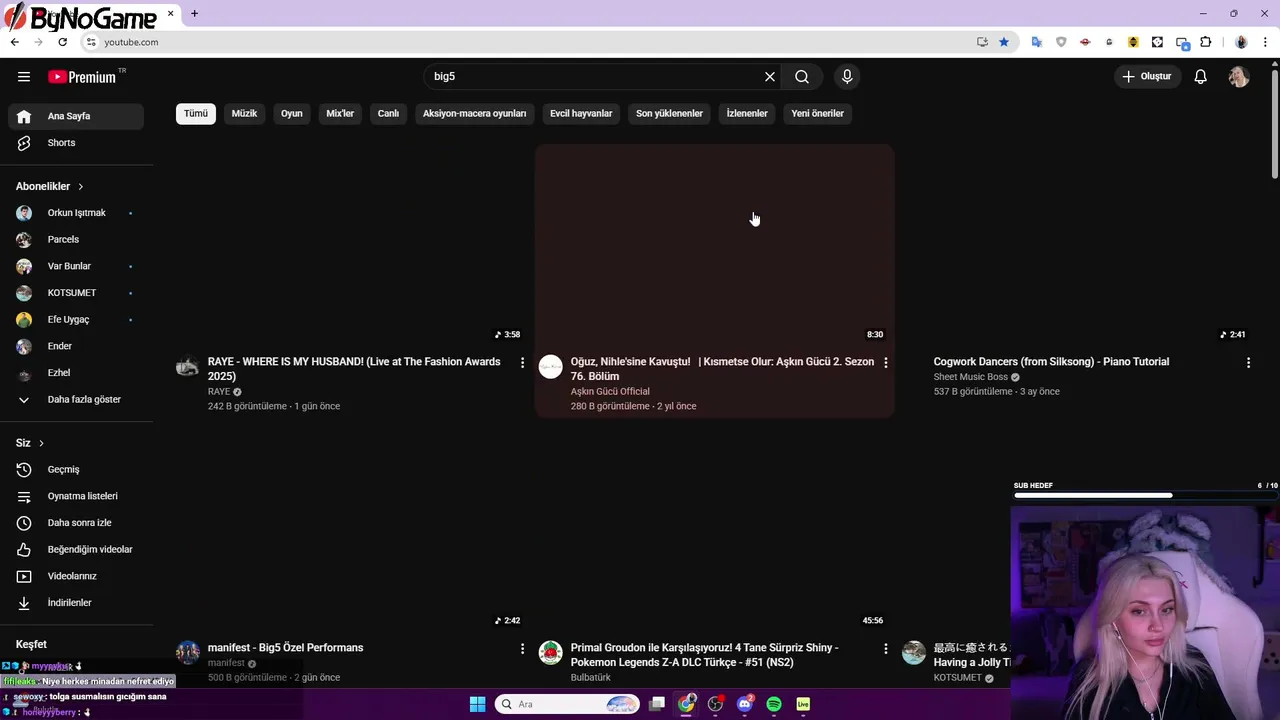Image resolution: width=1280 pixels, height=720 pixels.
Task: Select Evcil hayvanlar chip
Action: tap(581, 114)
